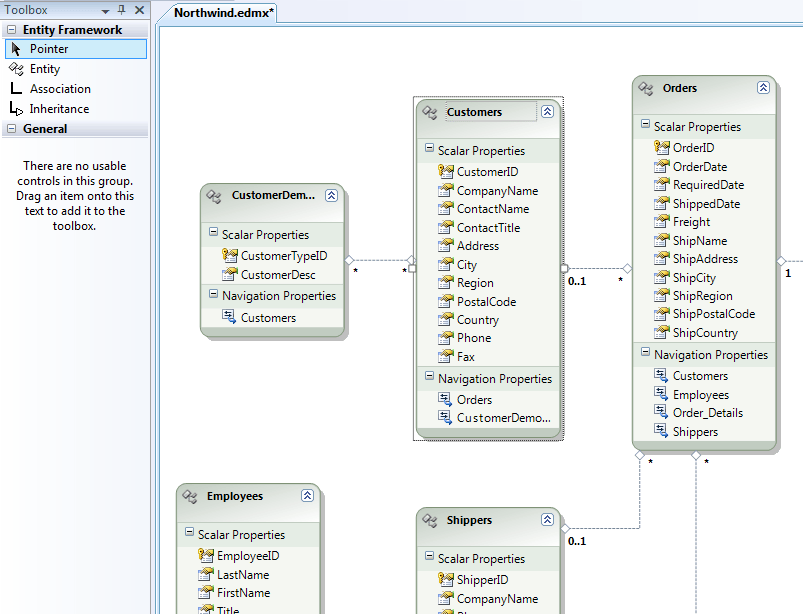
Task: Select the Entity tool icon
Action: [16, 69]
